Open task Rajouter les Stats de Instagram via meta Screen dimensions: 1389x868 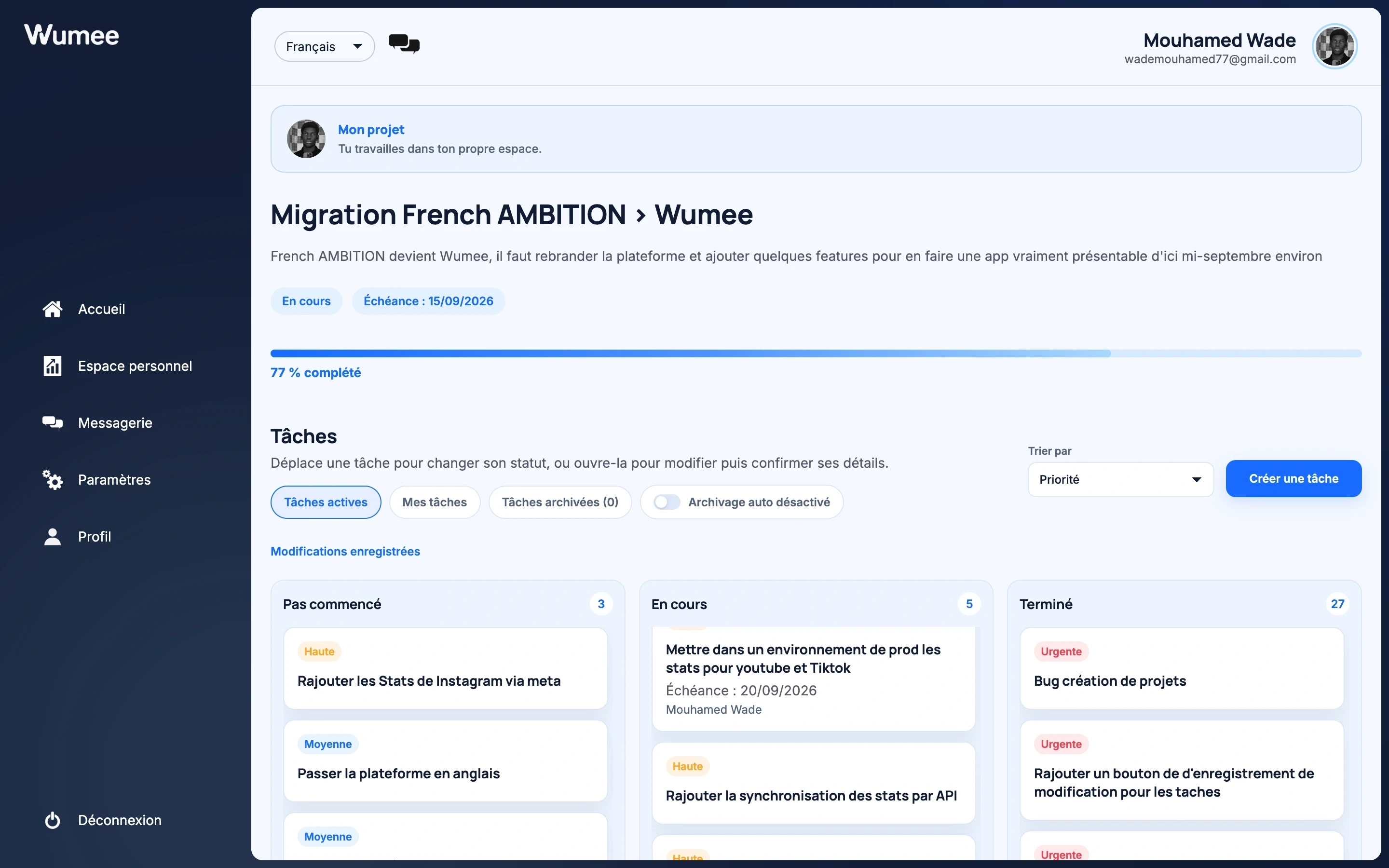446,668
